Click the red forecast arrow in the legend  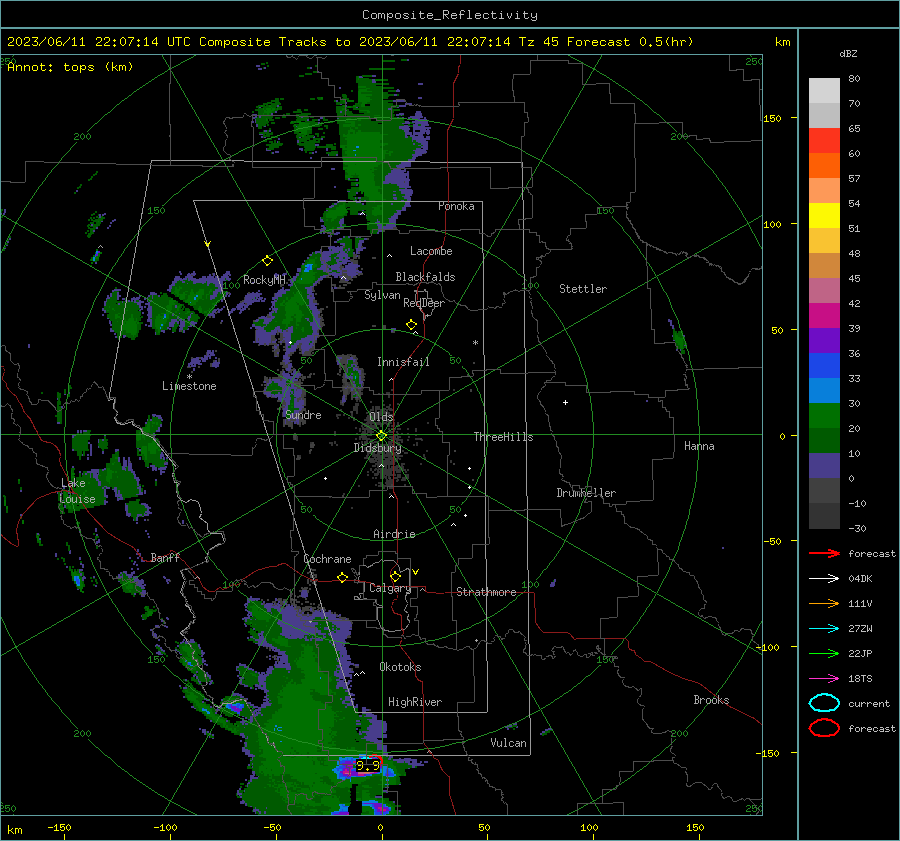coord(824,553)
